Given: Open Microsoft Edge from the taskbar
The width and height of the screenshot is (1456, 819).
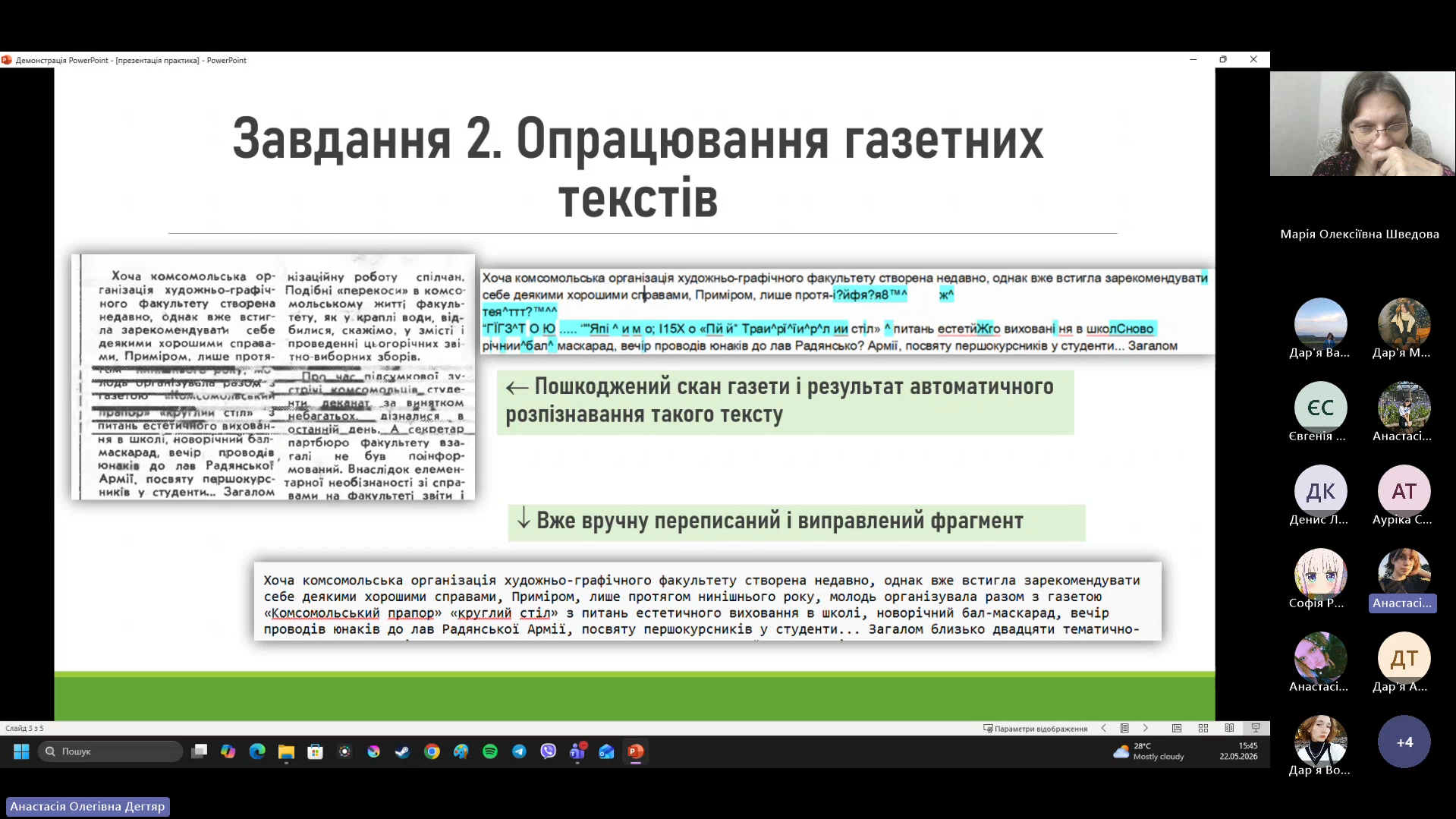Looking at the screenshot, I should 257,751.
